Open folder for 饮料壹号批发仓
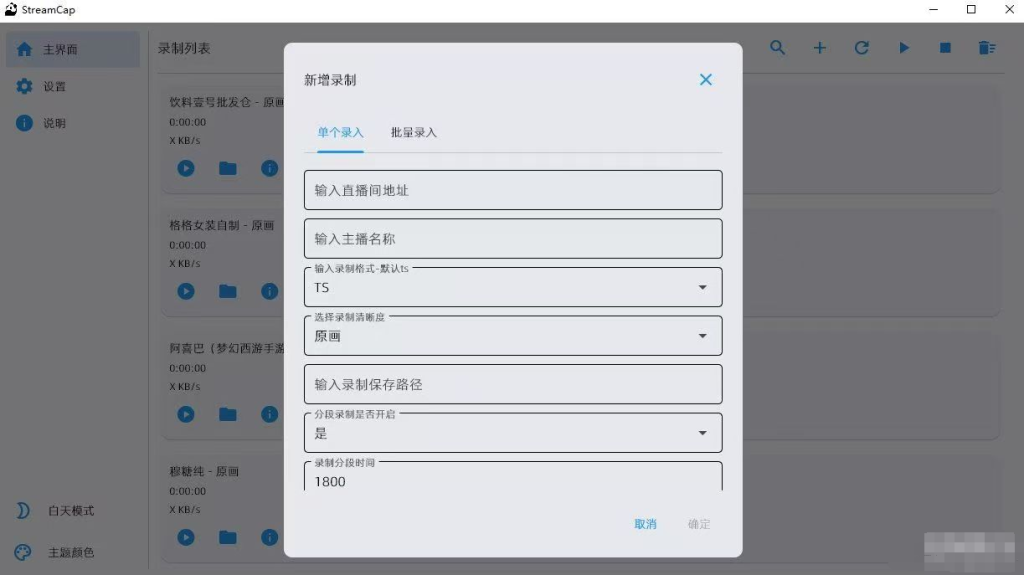Viewport: 1024px width, 575px height. point(227,169)
